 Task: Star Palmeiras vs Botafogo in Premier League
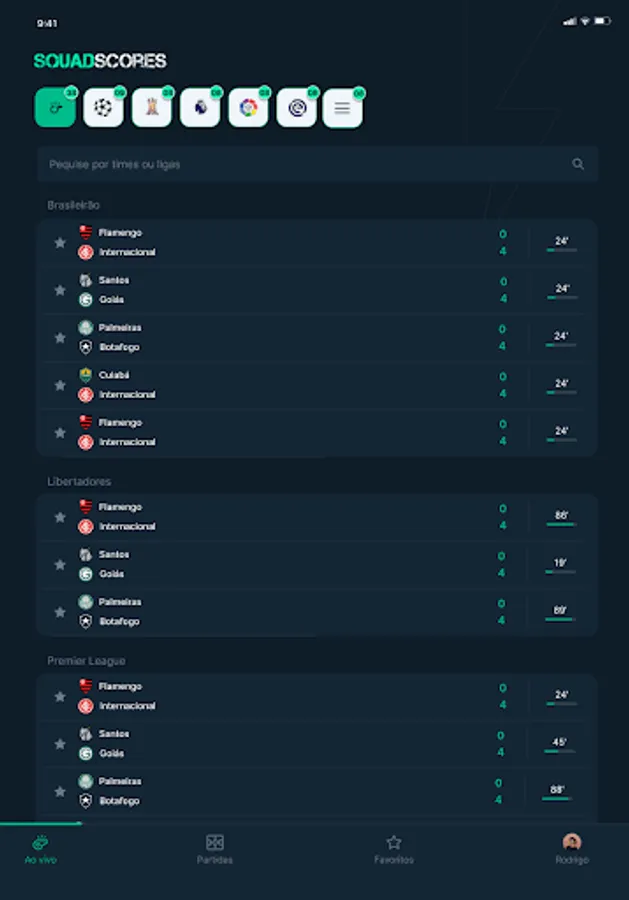pyautogui.click(x=60, y=791)
